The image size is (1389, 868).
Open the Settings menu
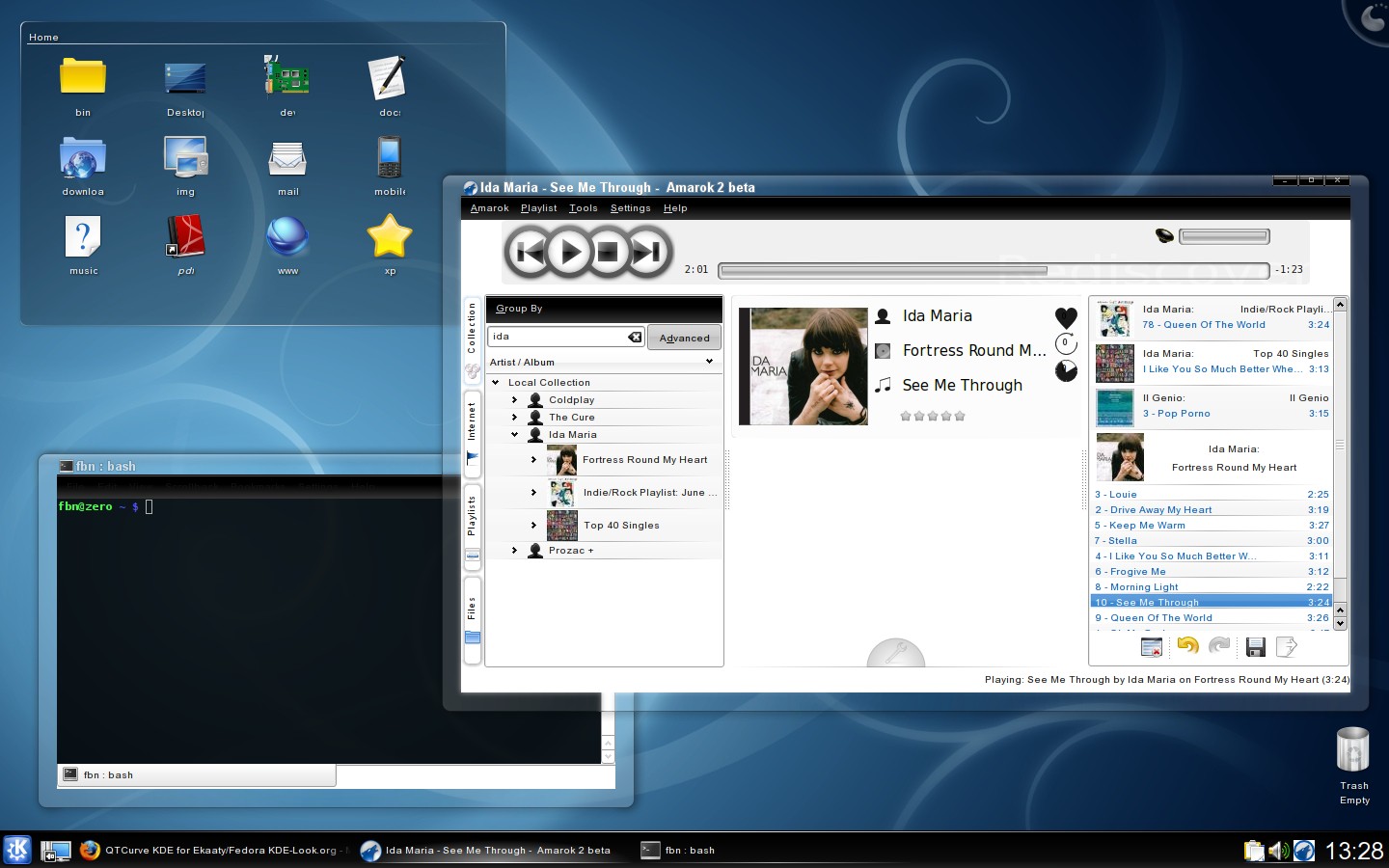[x=630, y=208]
